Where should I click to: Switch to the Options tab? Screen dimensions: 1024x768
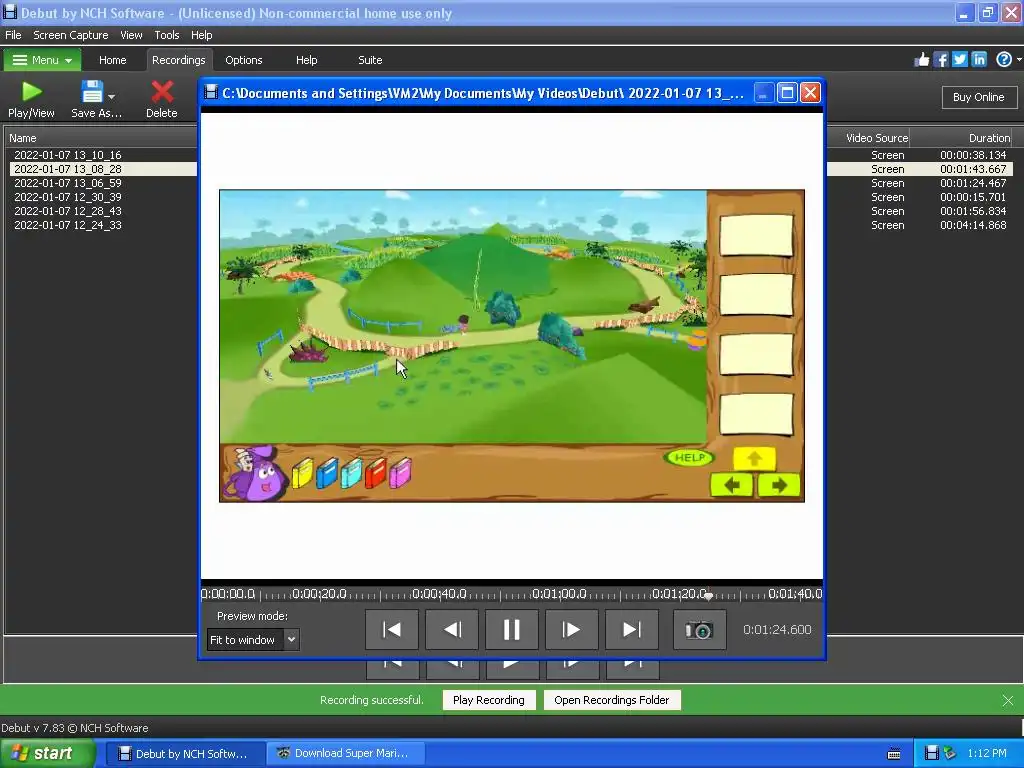pos(244,60)
